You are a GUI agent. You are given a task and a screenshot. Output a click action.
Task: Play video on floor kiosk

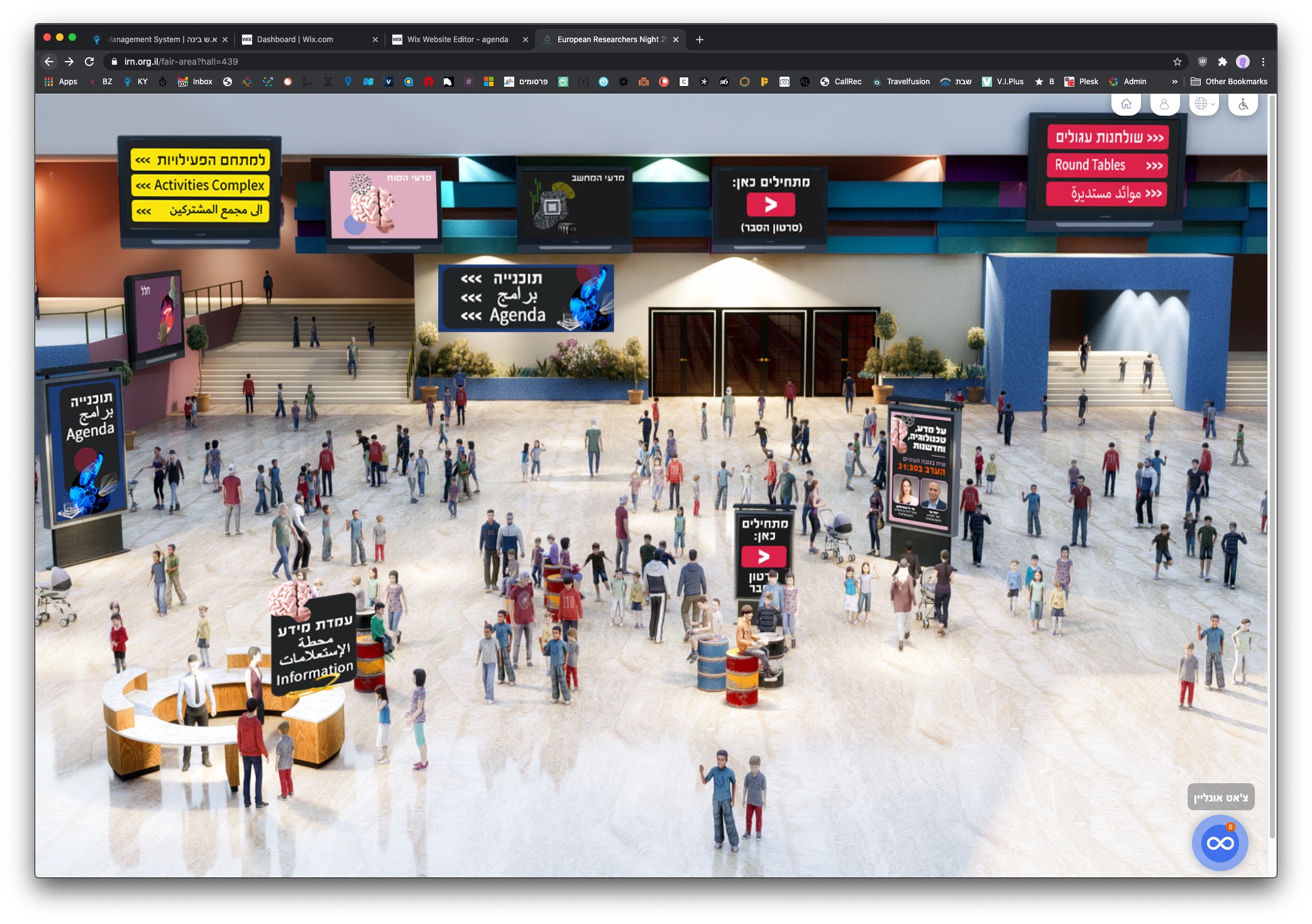pyautogui.click(x=763, y=557)
